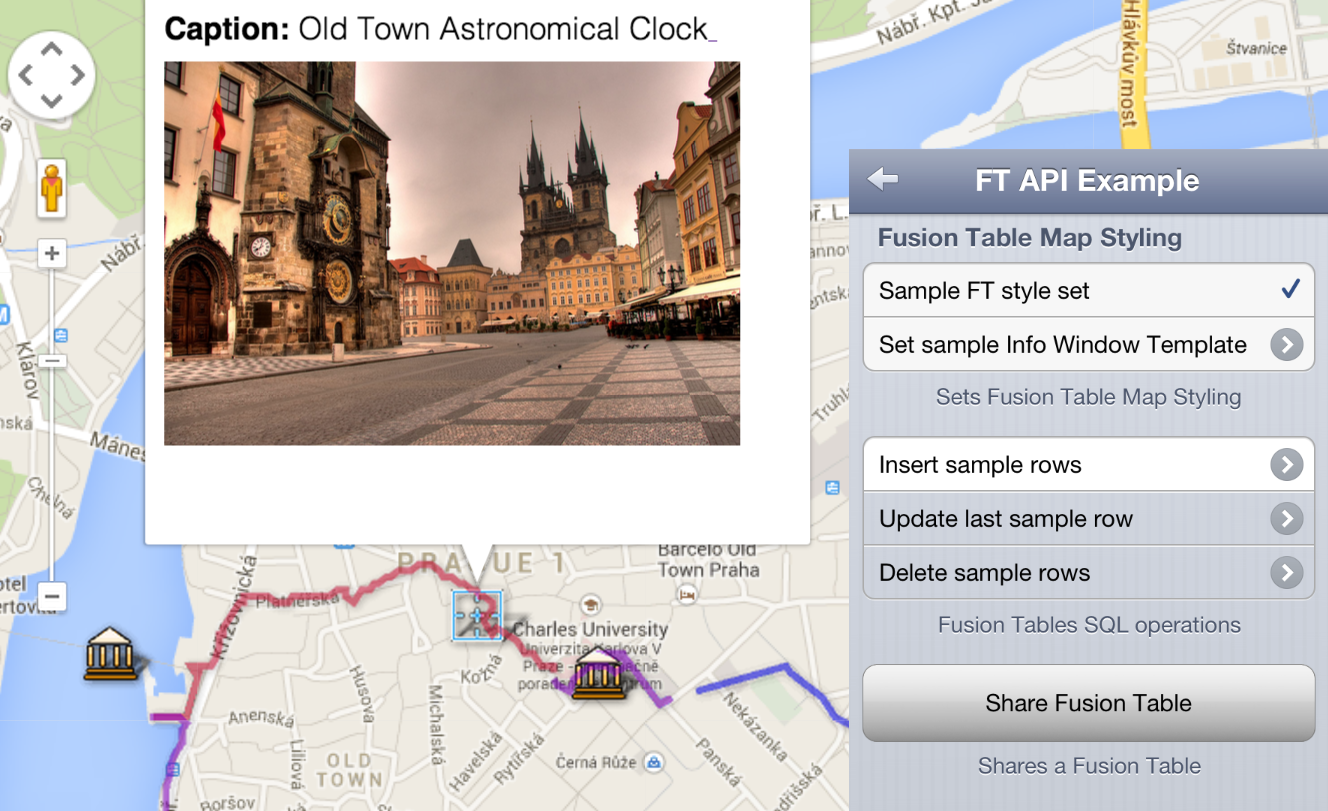
Task: Click the Černá Růže map label
Action: click(598, 762)
